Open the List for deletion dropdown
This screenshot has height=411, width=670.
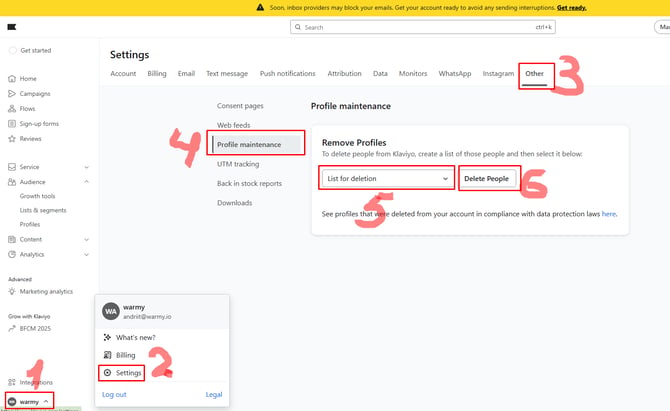tap(386, 179)
